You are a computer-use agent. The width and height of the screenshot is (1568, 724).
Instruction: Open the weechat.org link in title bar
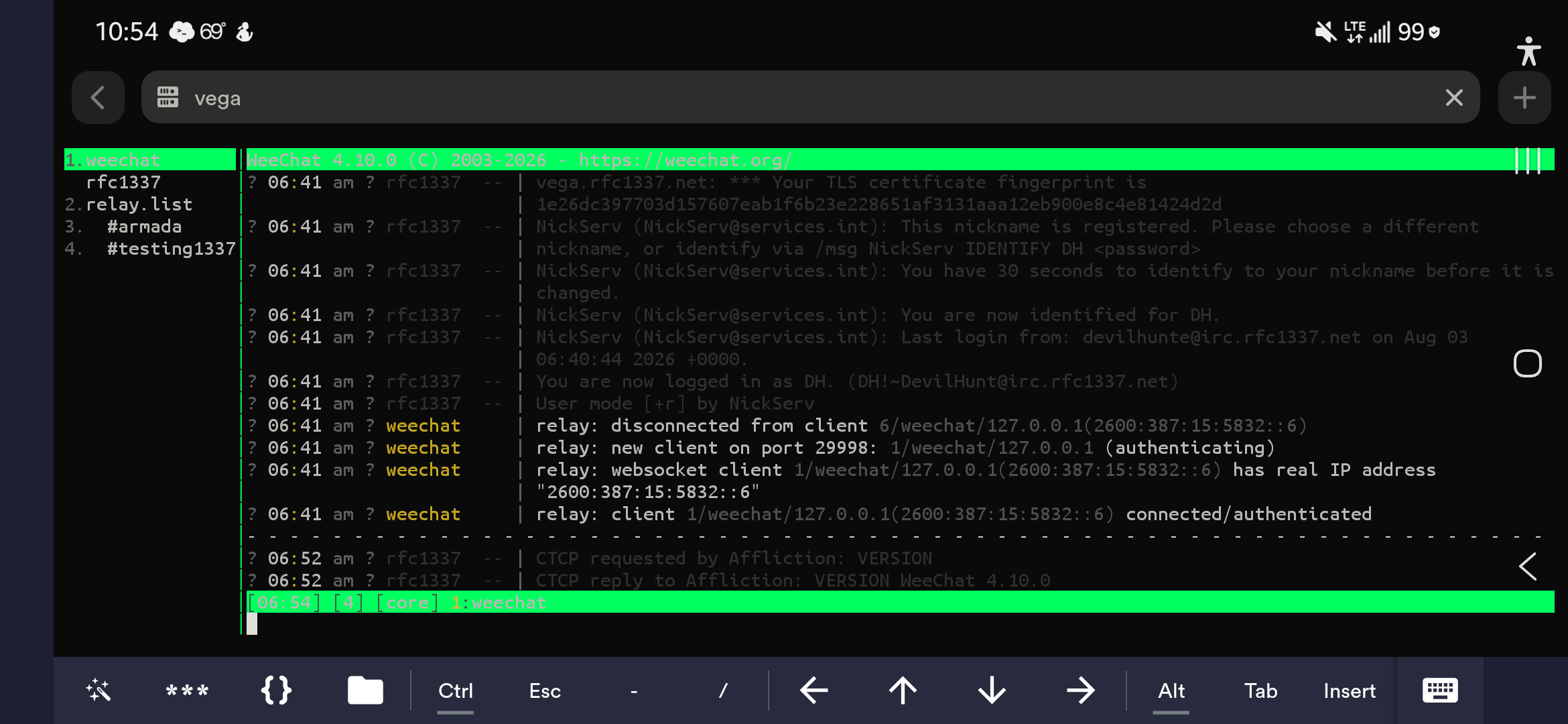tap(685, 160)
